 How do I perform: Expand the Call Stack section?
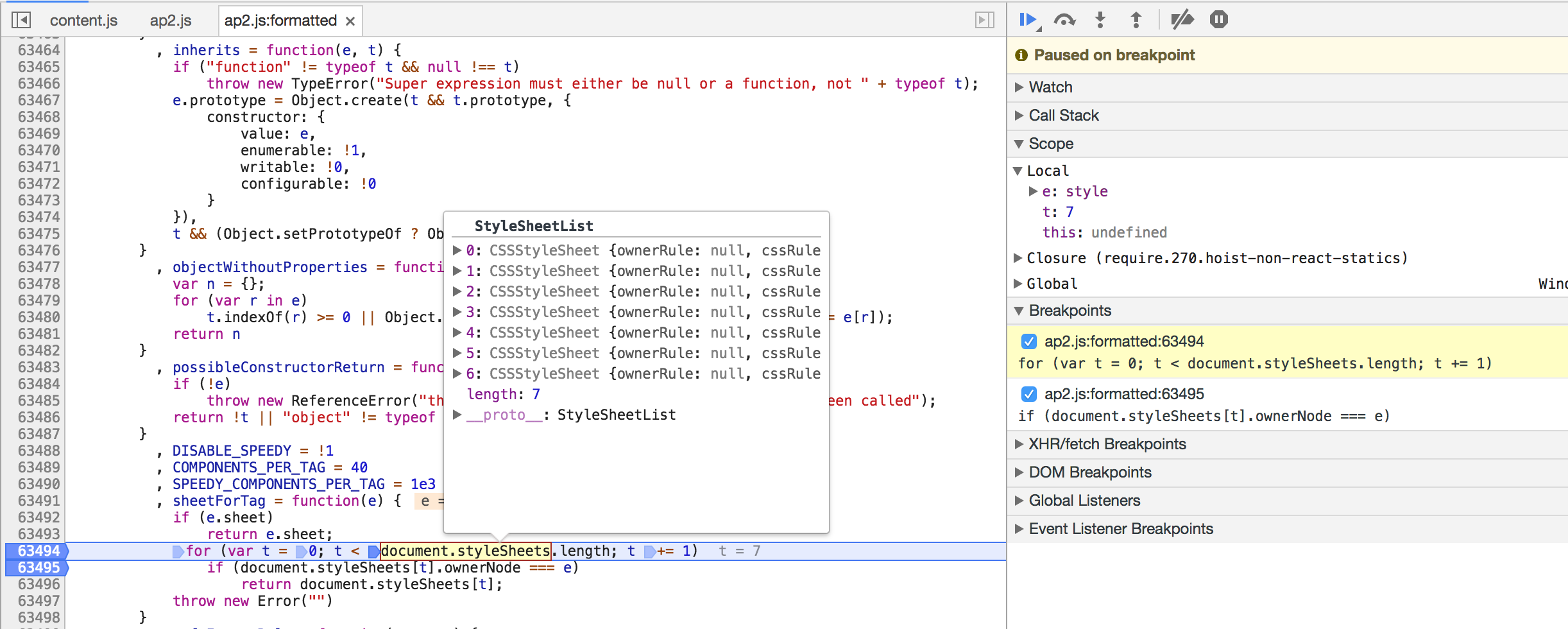click(x=1018, y=116)
